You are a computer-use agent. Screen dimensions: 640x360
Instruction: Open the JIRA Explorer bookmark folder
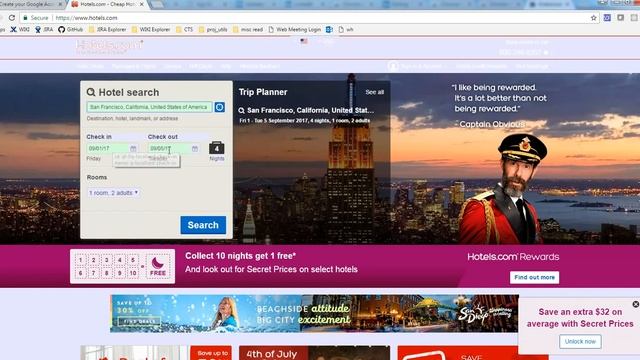107,29
